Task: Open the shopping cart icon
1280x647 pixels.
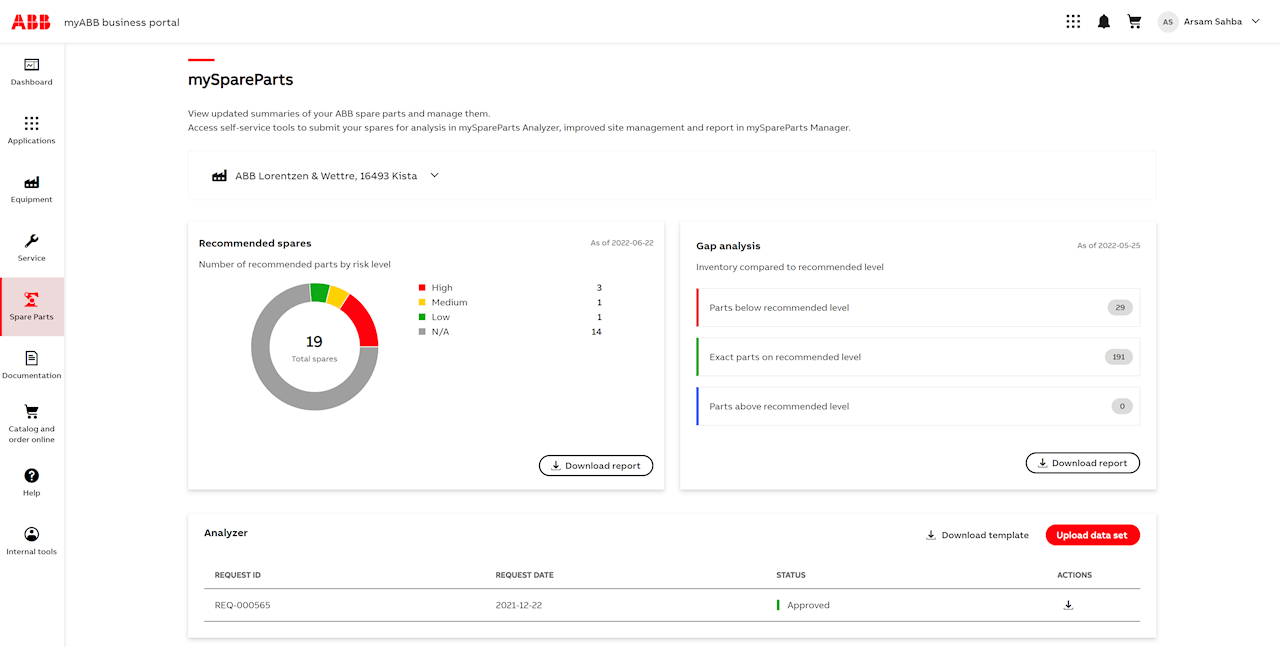Action: coord(1134,21)
